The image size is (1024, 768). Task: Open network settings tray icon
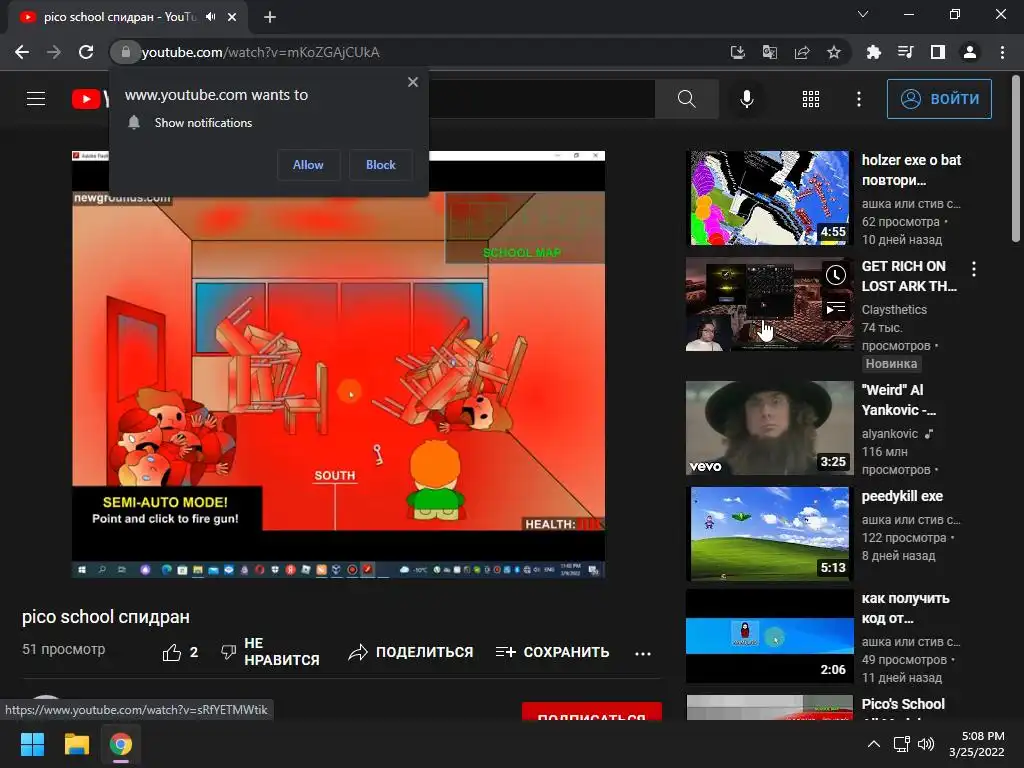pyautogui.click(x=902, y=744)
